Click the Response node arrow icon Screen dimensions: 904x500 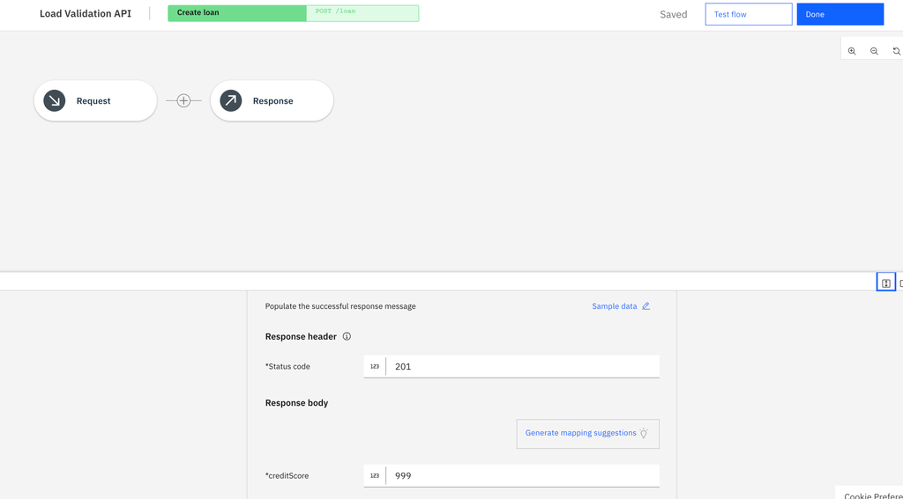click(231, 101)
